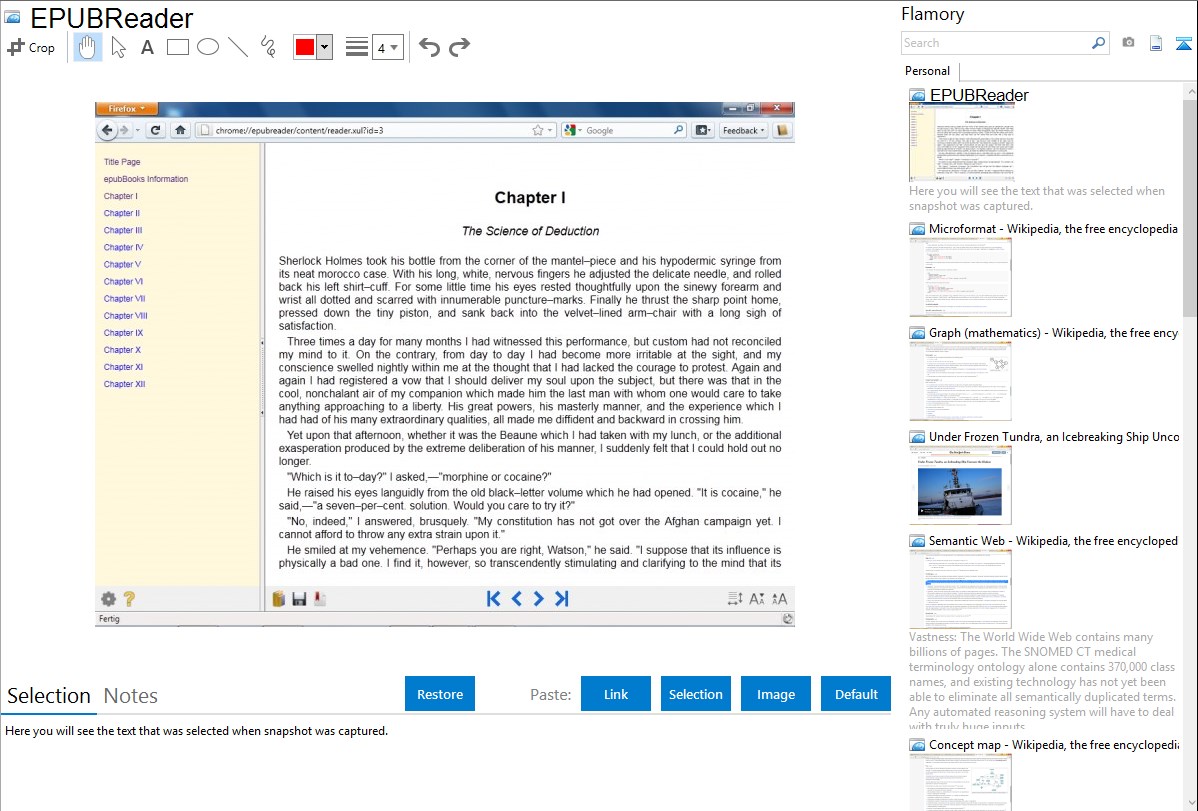Switch to the Notes tab
Image resolution: width=1198 pixels, height=811 pixels.
click(131, 696)
